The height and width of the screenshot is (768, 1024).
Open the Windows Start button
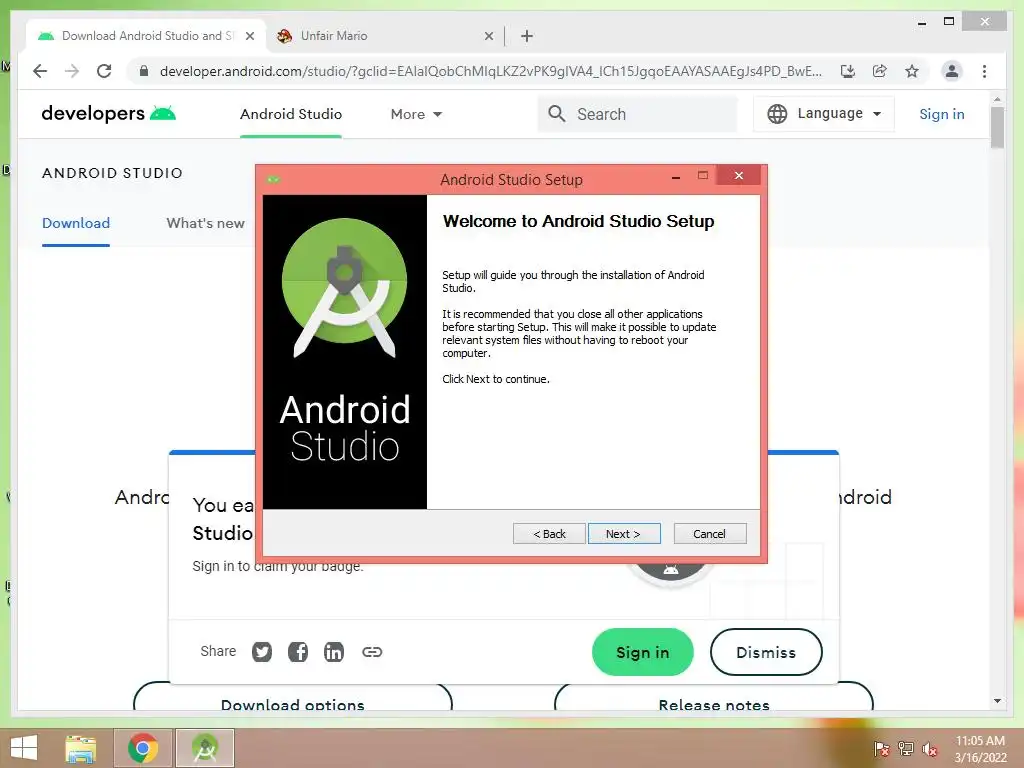pyautogui.click(x=24, y=748)
